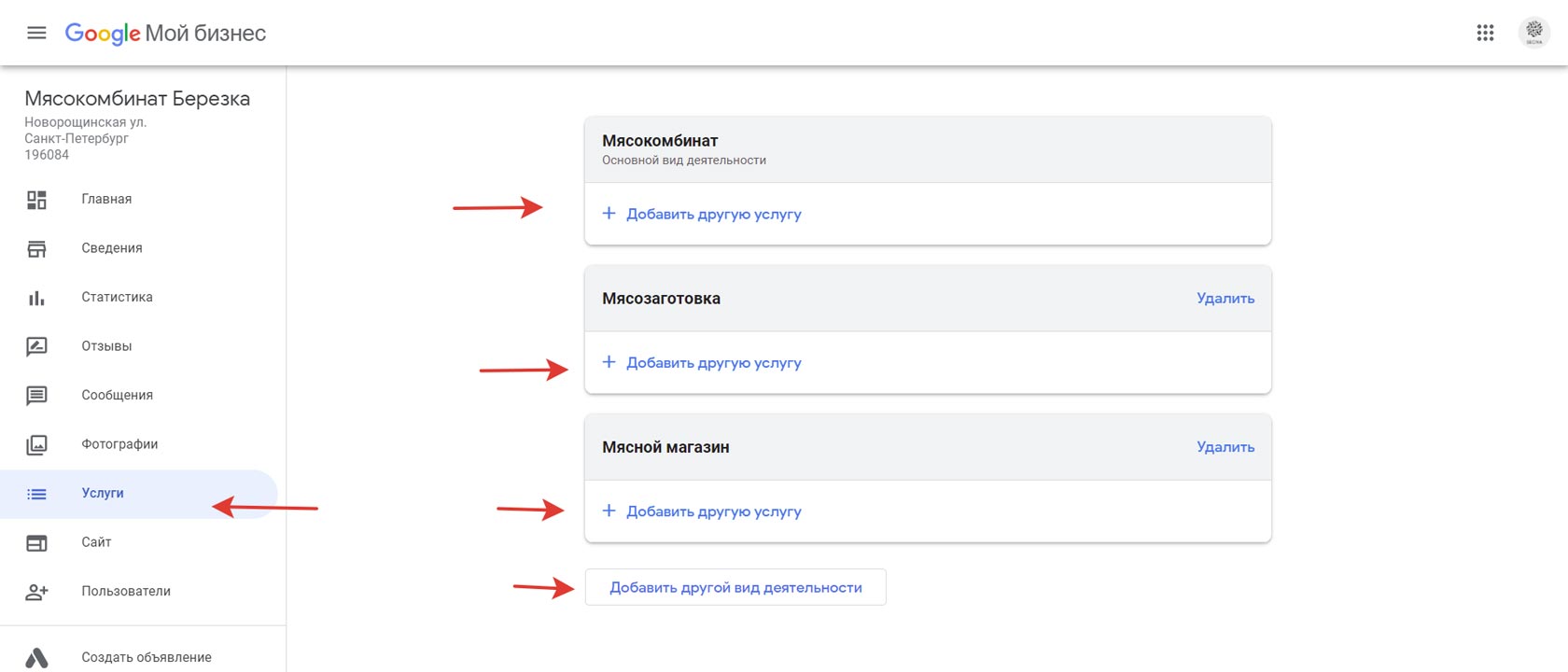The width and height of the screenshot is (1568, 672).
Task: Open the hamburger main menu
Action: 36,33
